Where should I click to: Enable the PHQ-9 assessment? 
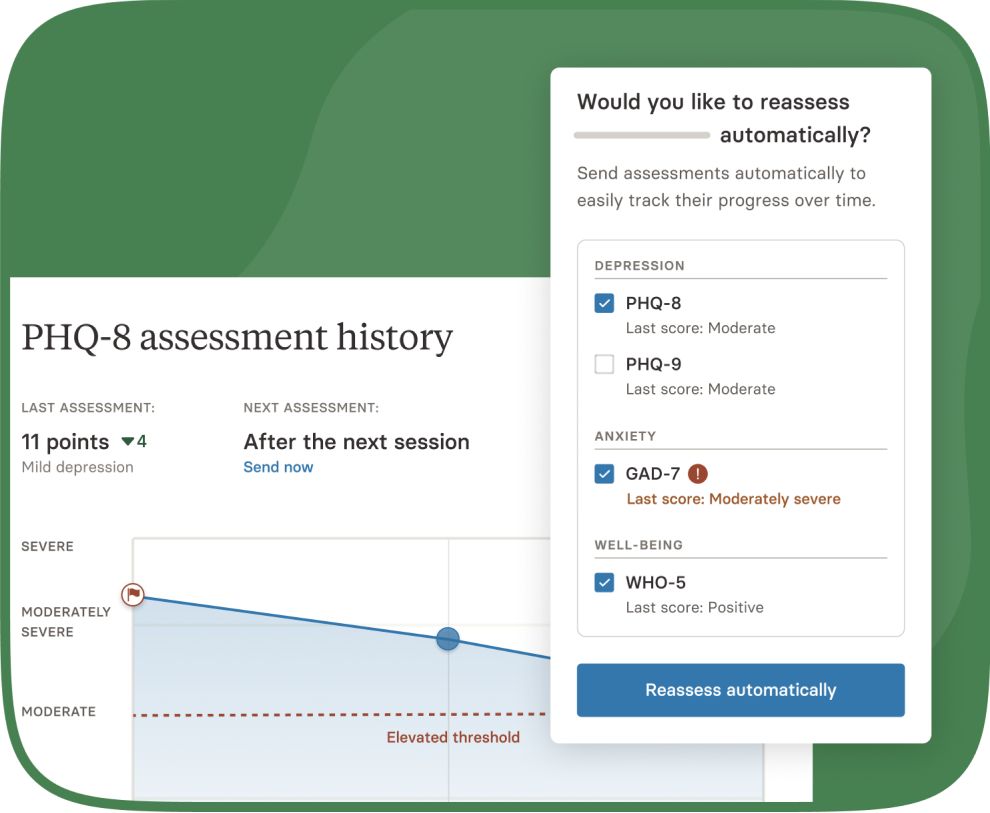pos(604,364)
